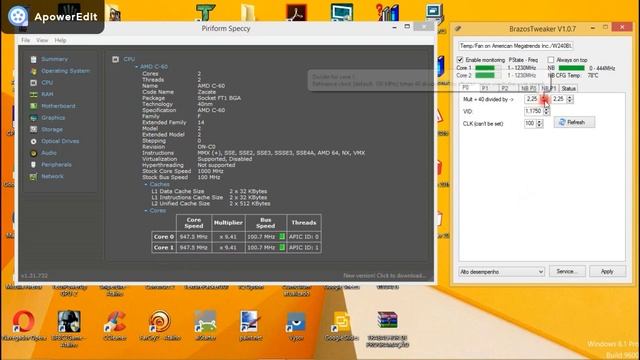Click green bus speed indicator for Core 0
Image resolution: width=640 pixels, height=360 pixels.
[282, 237]
